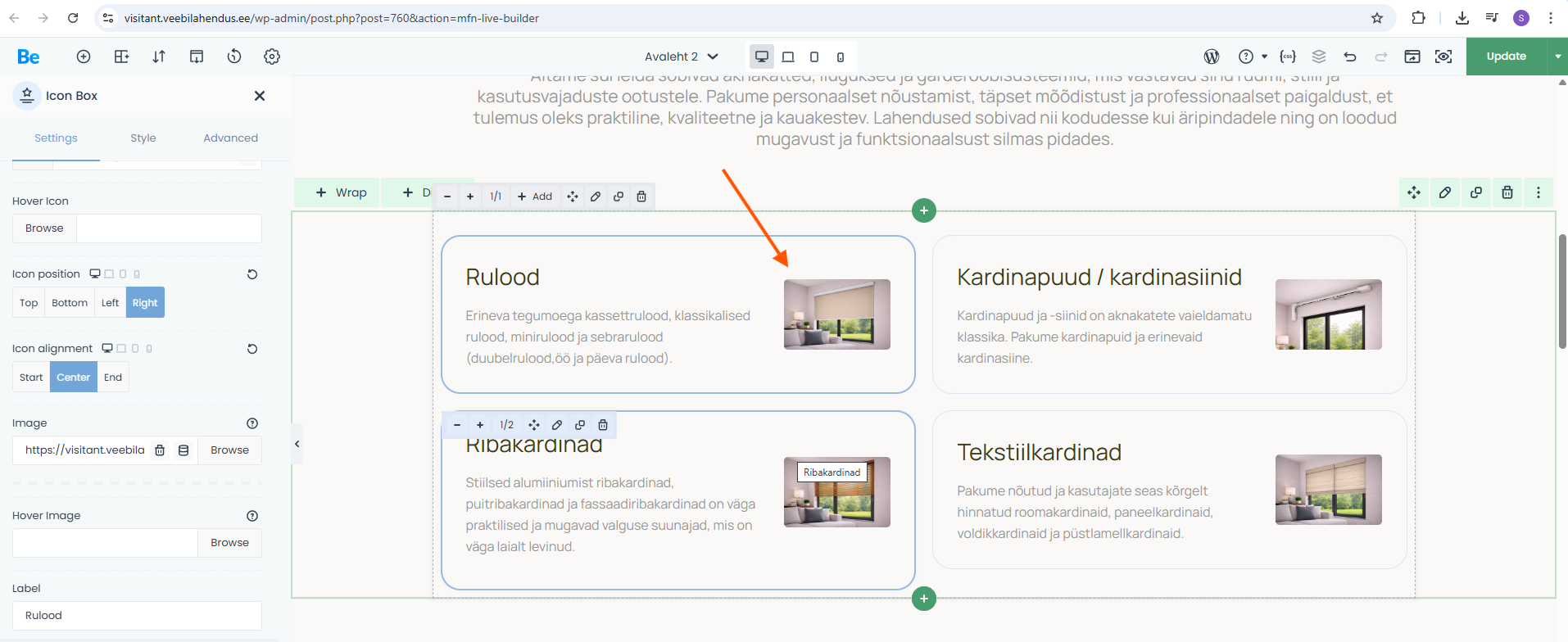Open dropdown arrow next to Update button
This screenshot has height=642, width=1568.
click(x=1557, y=57)
